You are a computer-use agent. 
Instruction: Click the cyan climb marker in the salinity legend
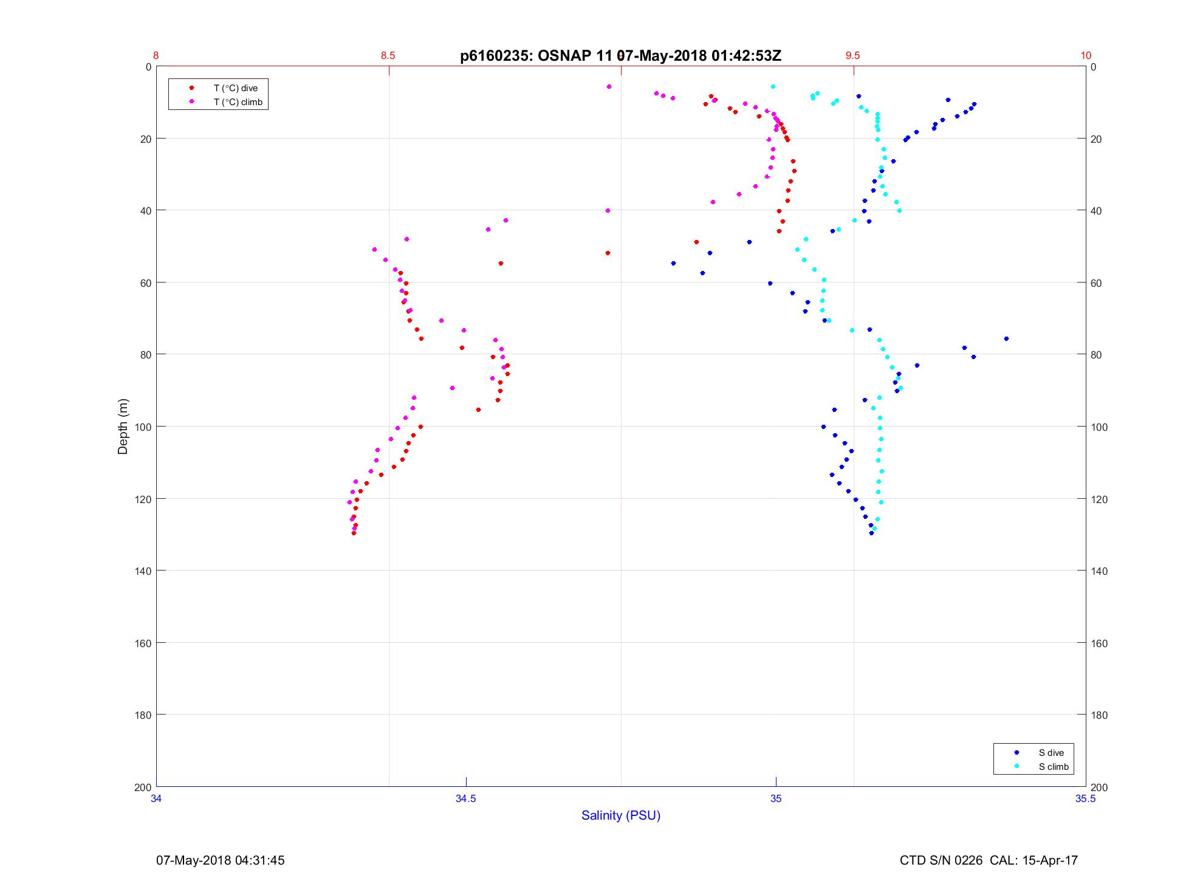coord(1017,766)
